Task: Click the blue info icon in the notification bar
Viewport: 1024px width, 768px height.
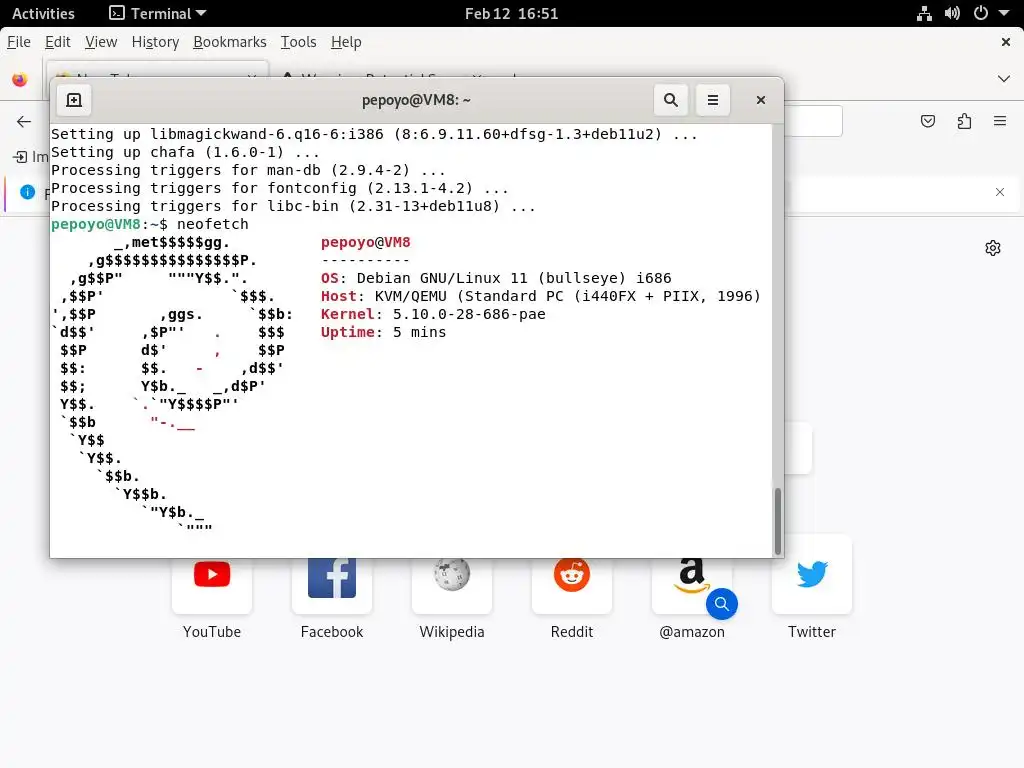Action: tap(27, 192)
